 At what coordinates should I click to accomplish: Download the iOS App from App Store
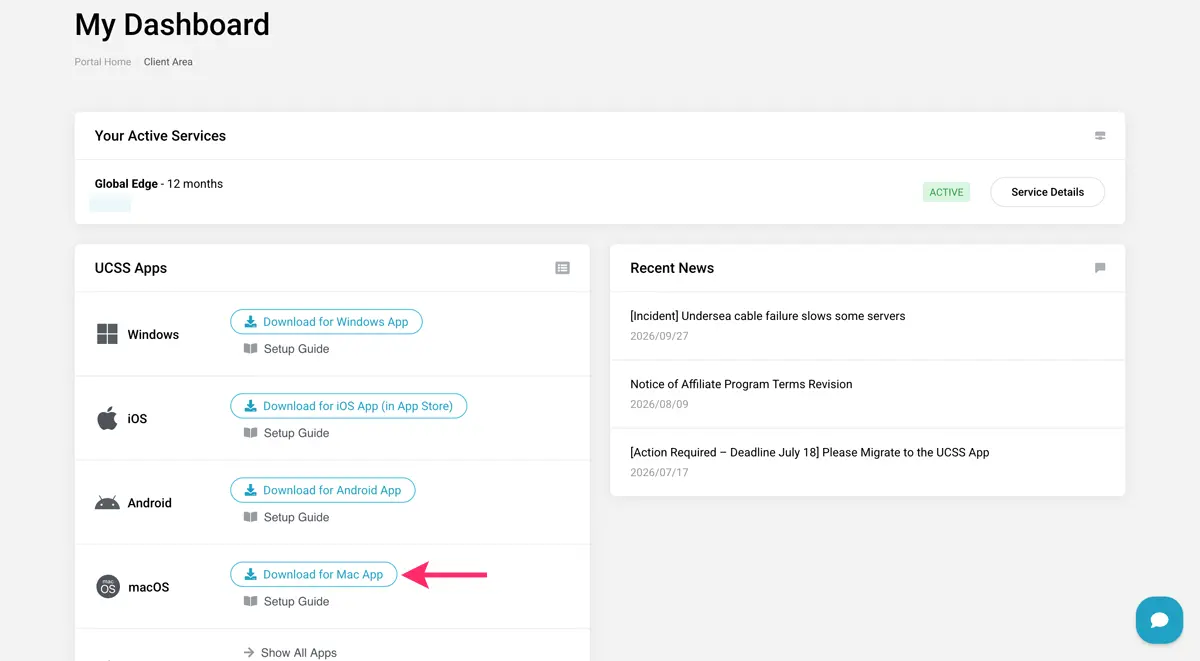pyautogui.click(x=348, y=406)
